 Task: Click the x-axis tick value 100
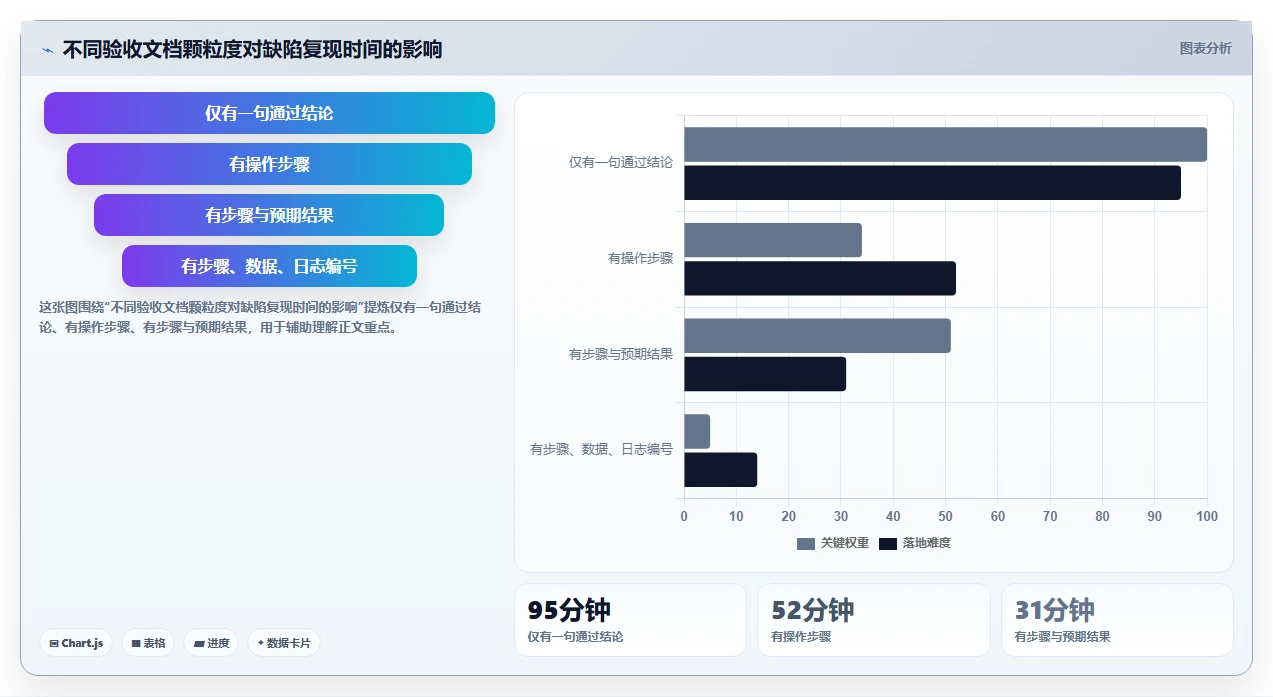(x=1207, y=517)
